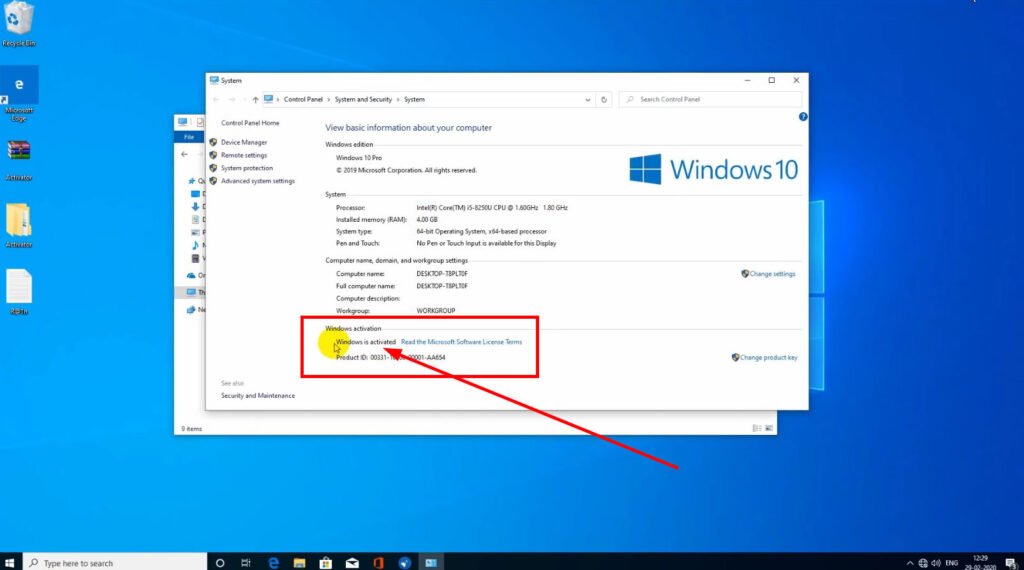Click the Search Control Panel field
This screenshot has height=570, width=1024.
tap(711, 99)
